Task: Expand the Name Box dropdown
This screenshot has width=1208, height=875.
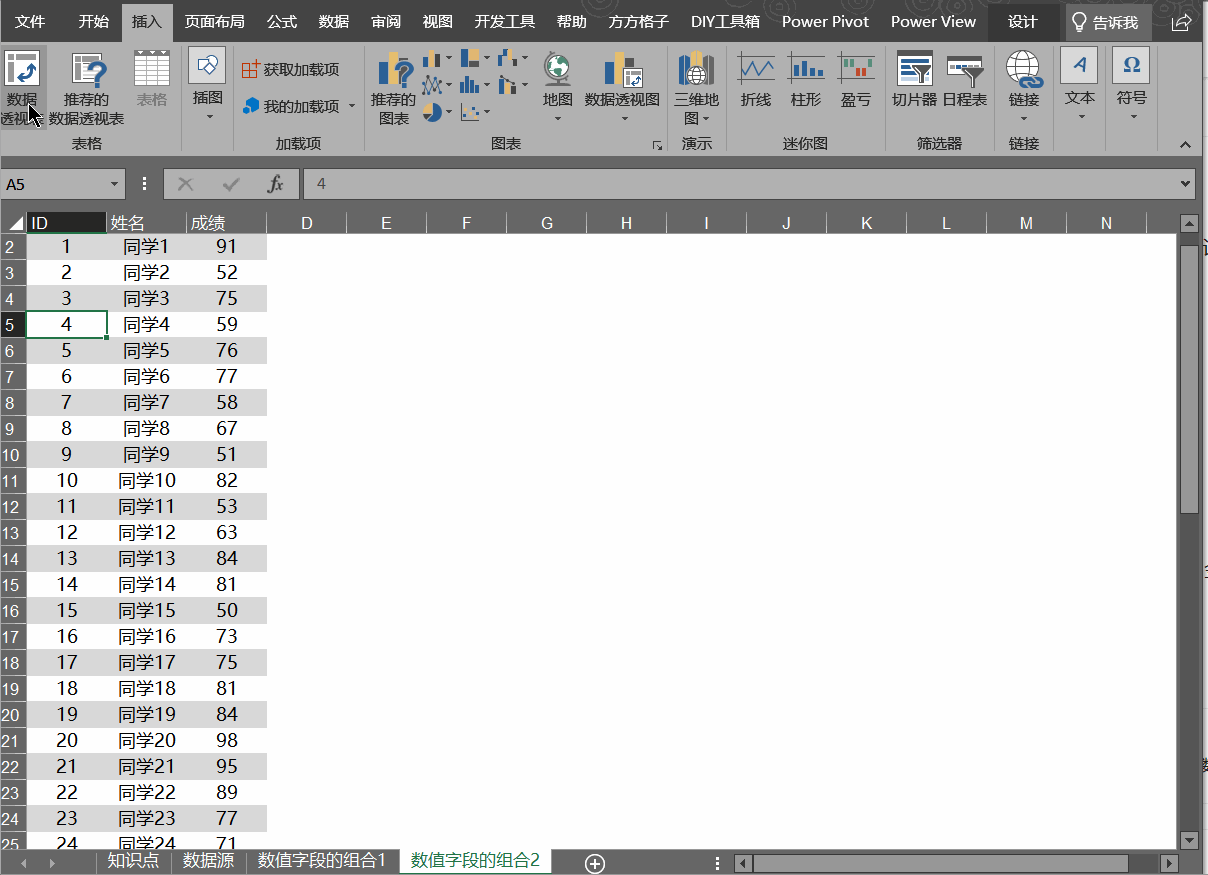Action: pos(115,184)
